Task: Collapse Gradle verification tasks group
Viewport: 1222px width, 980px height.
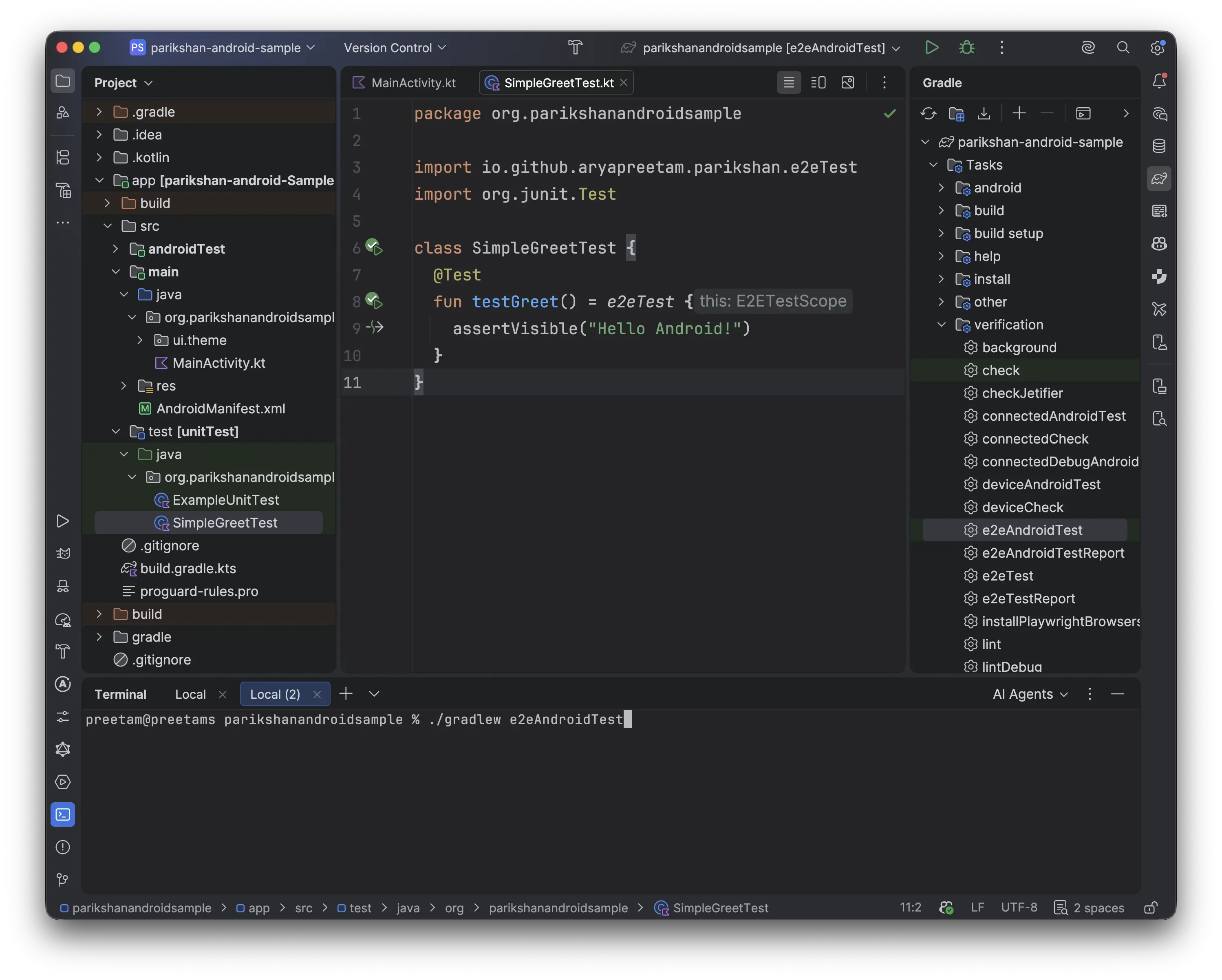Action: 942,325
